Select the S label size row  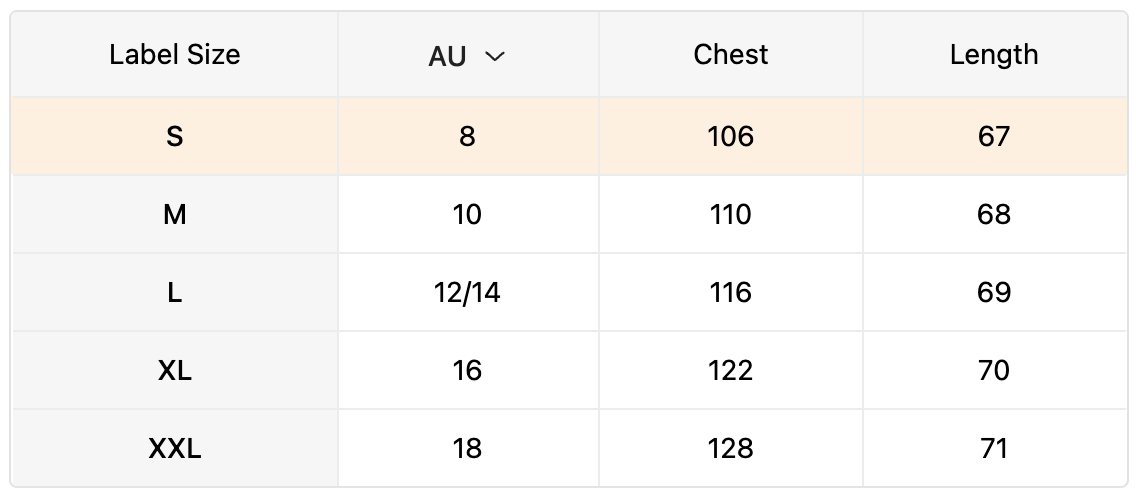(x=569, y=136)
